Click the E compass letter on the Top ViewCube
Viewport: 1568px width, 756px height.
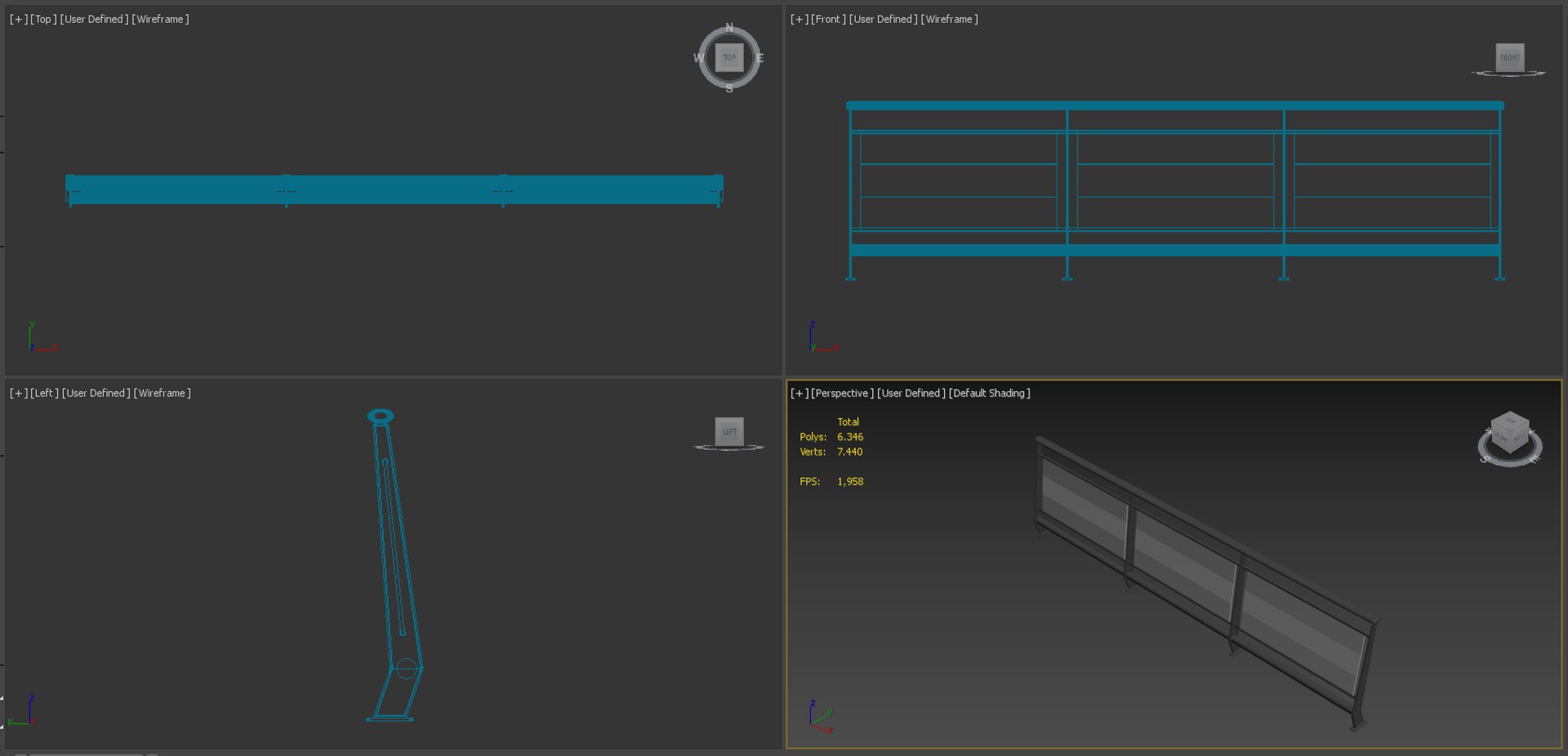pyautogui.click(x=759, y=58)
